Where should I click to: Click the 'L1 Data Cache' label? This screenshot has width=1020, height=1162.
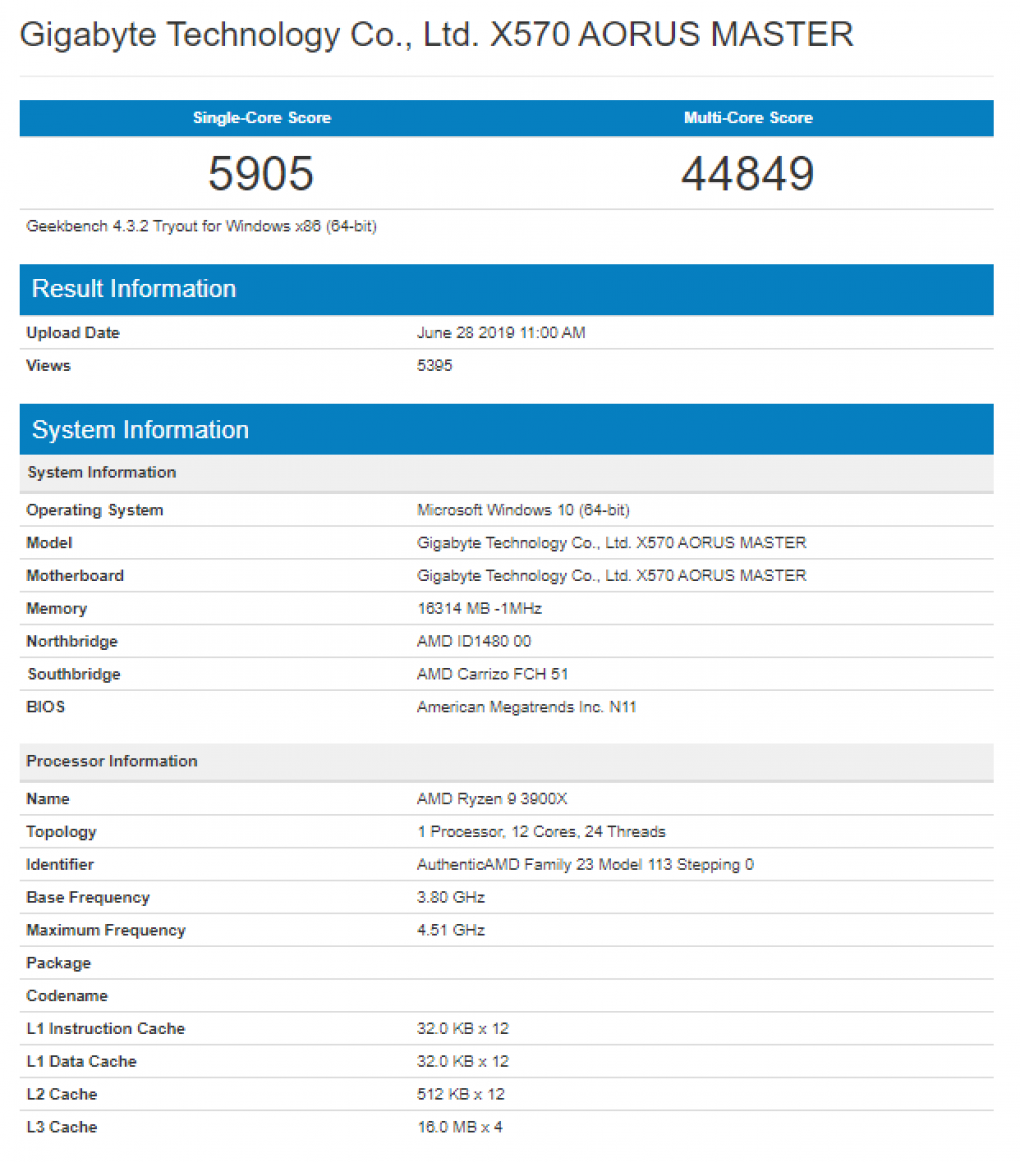(x=82, y=1061)
